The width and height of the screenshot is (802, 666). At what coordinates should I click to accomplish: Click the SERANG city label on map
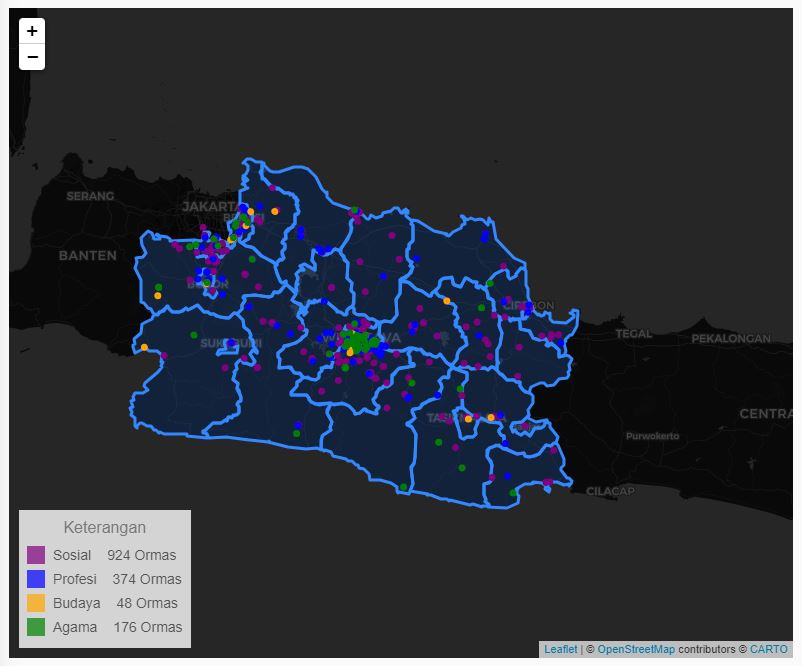[90, 196]
